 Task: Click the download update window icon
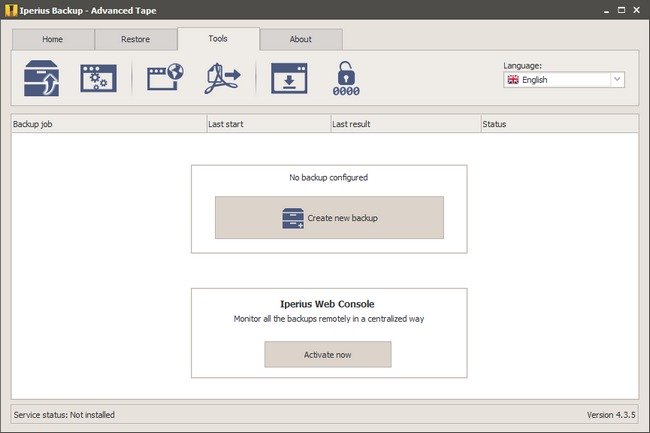point(289,78)
